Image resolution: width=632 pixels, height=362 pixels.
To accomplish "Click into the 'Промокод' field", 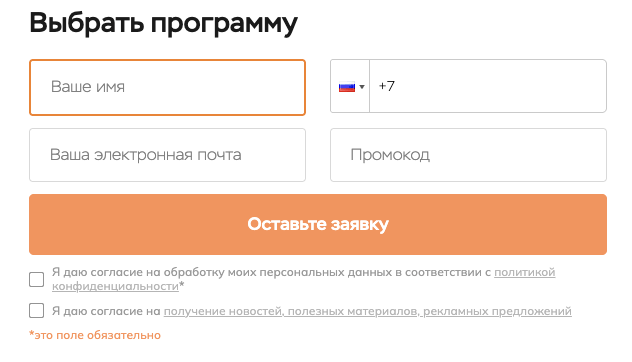I will click(x=468, y=155).
